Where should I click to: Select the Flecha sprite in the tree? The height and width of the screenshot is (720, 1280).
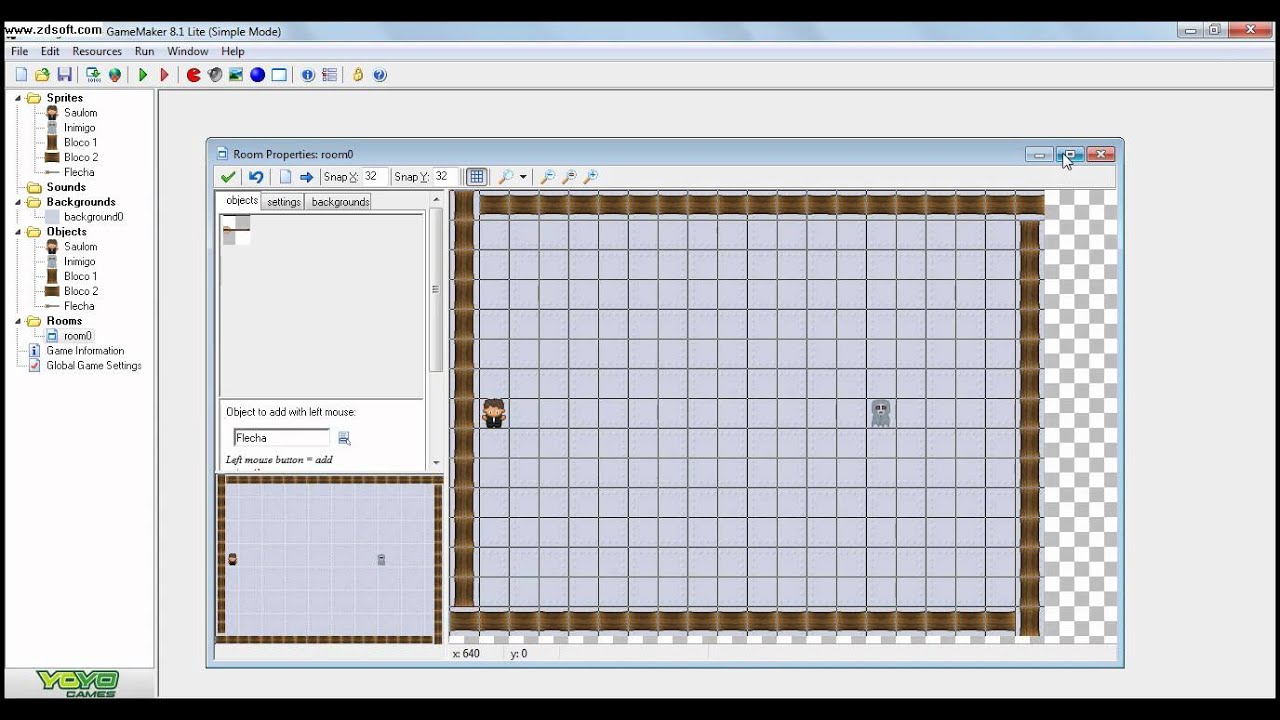pyautogui.click(x=79, y=172)
